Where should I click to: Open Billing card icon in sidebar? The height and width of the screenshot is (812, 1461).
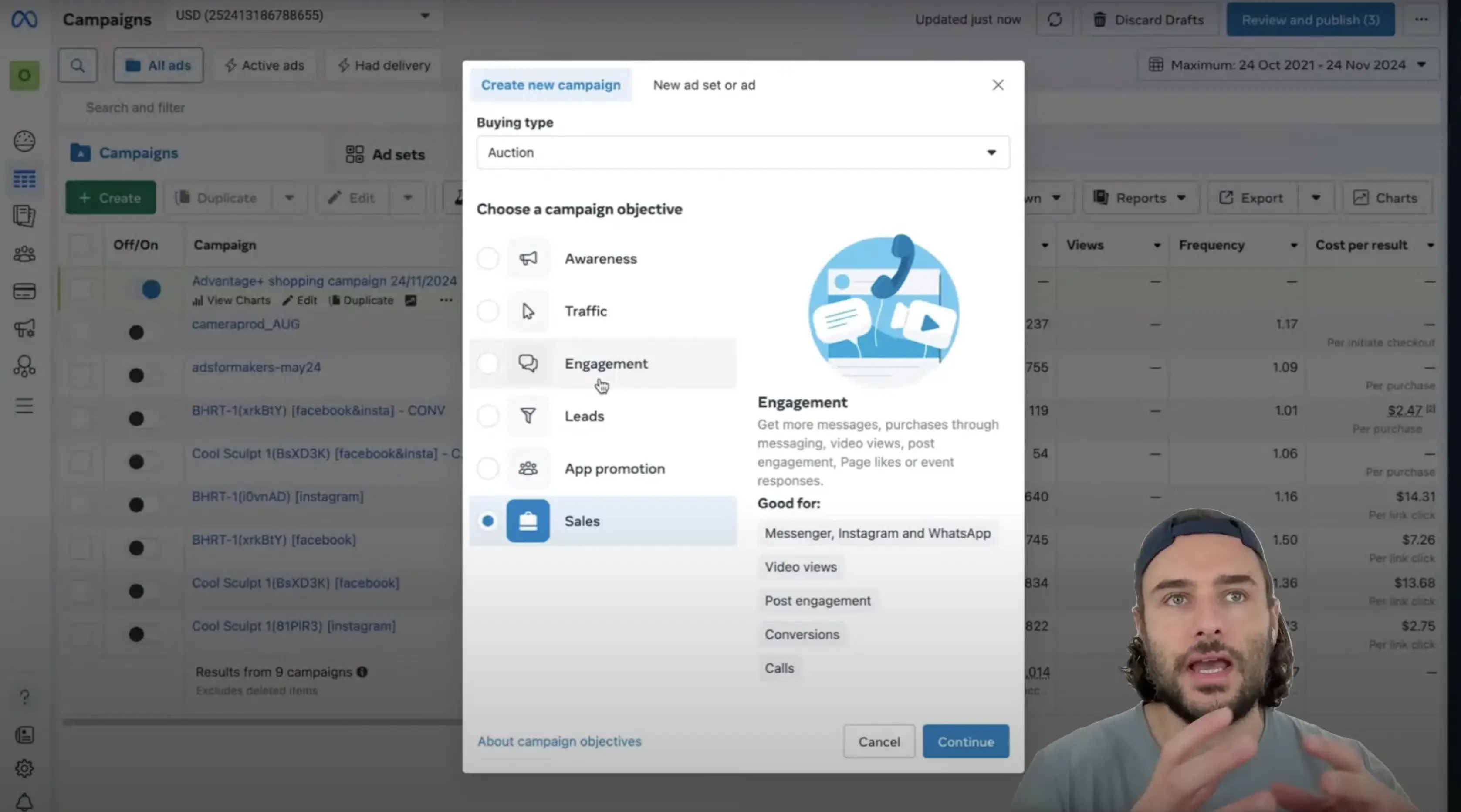tap(24, 291)
